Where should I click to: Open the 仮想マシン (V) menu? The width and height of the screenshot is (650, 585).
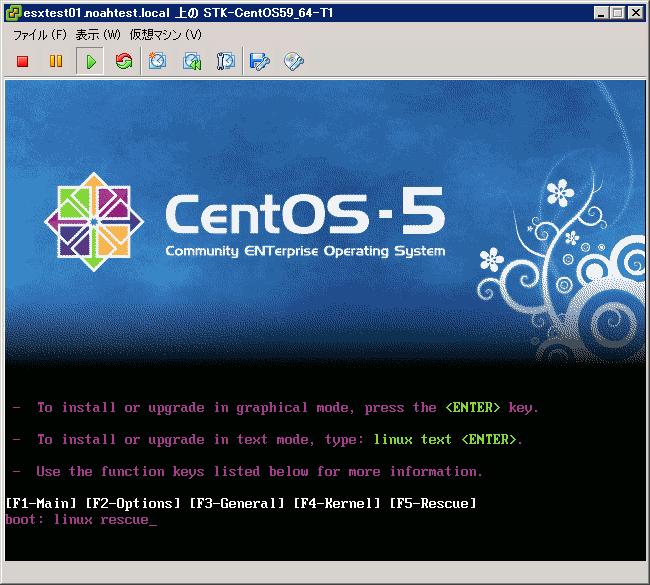tap(165, 35)
